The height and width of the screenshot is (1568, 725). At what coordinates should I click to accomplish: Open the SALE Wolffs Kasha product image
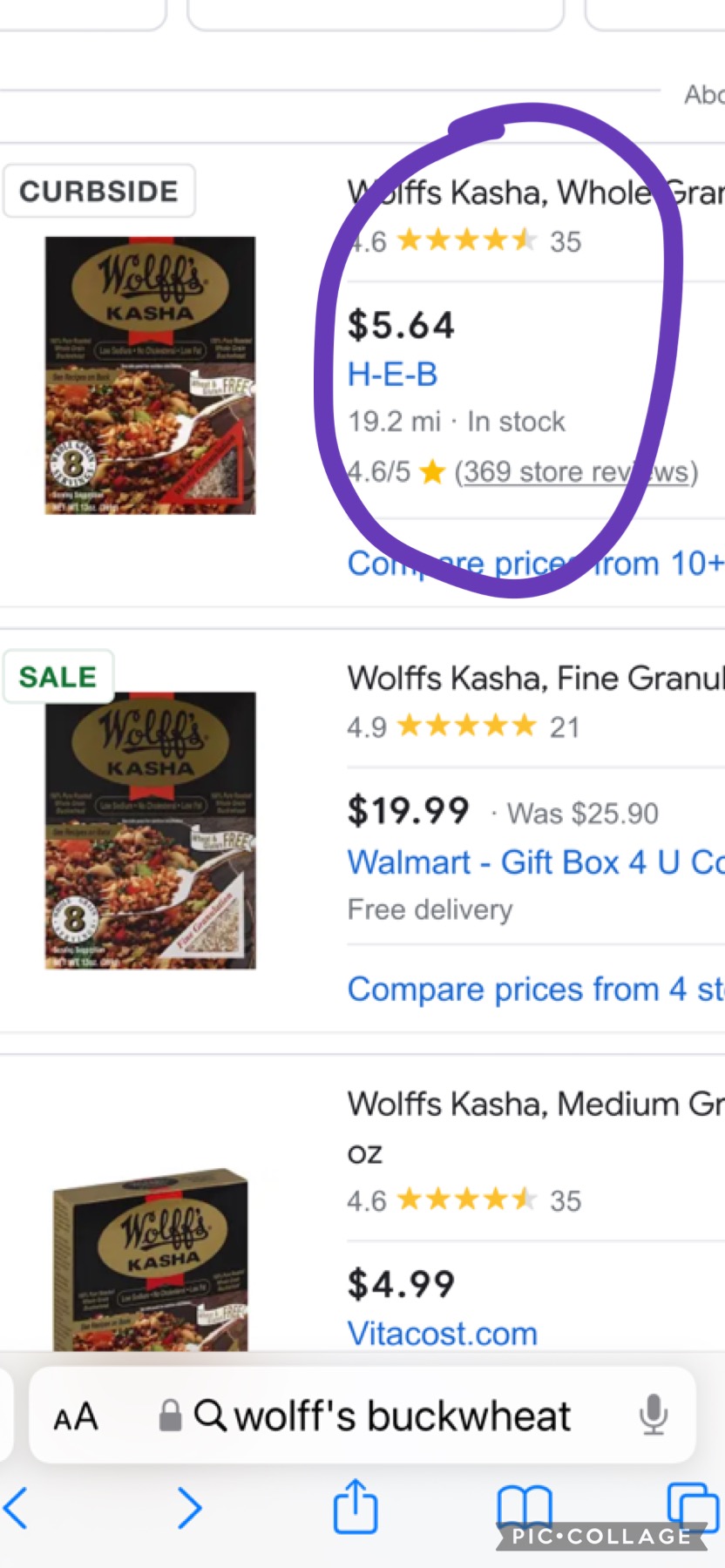[x=150, y=830]
